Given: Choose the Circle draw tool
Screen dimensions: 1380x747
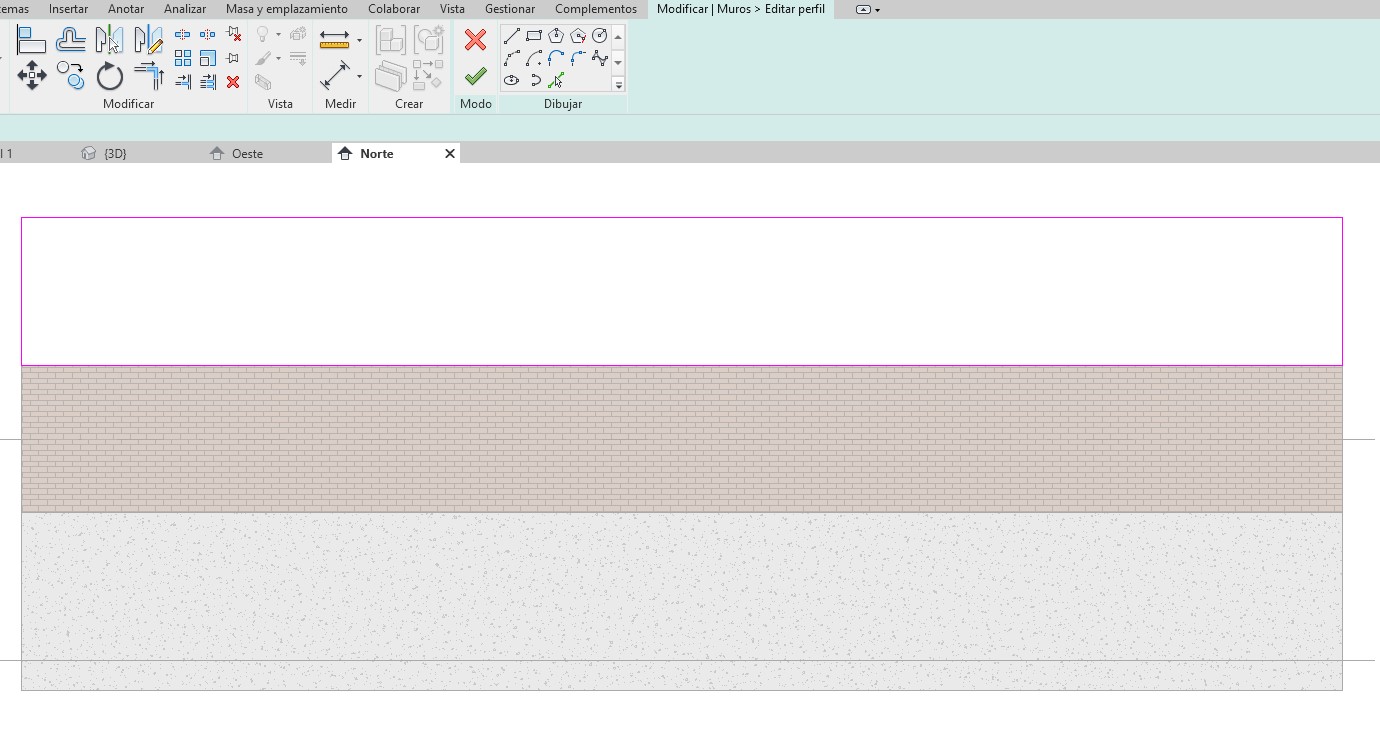Looking at the screenshot, I should click(600, 36).
